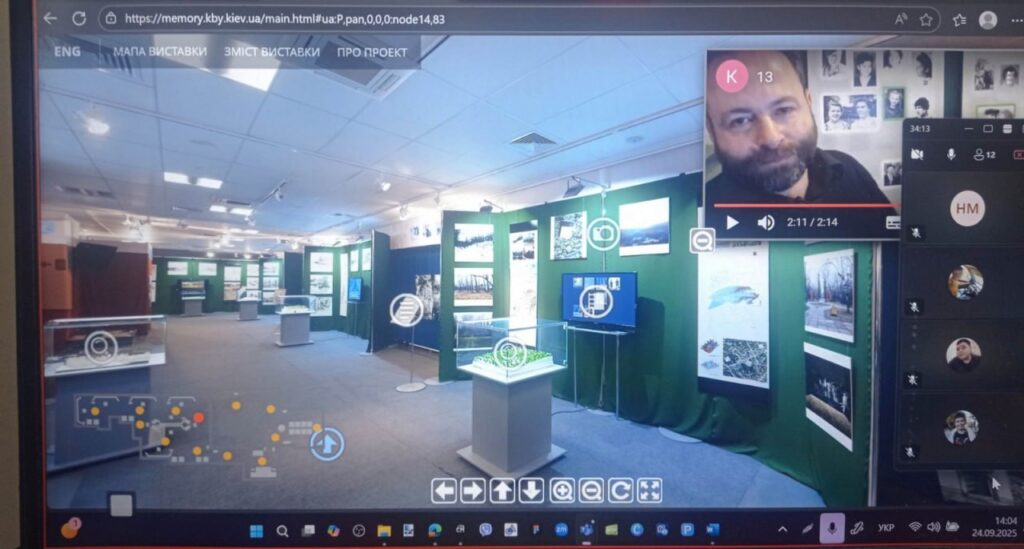Image resolution: width=1024 pixels, height=549 pixels.
Task: Open the document hotspot beside the green wall
Action: coord(406,309)
